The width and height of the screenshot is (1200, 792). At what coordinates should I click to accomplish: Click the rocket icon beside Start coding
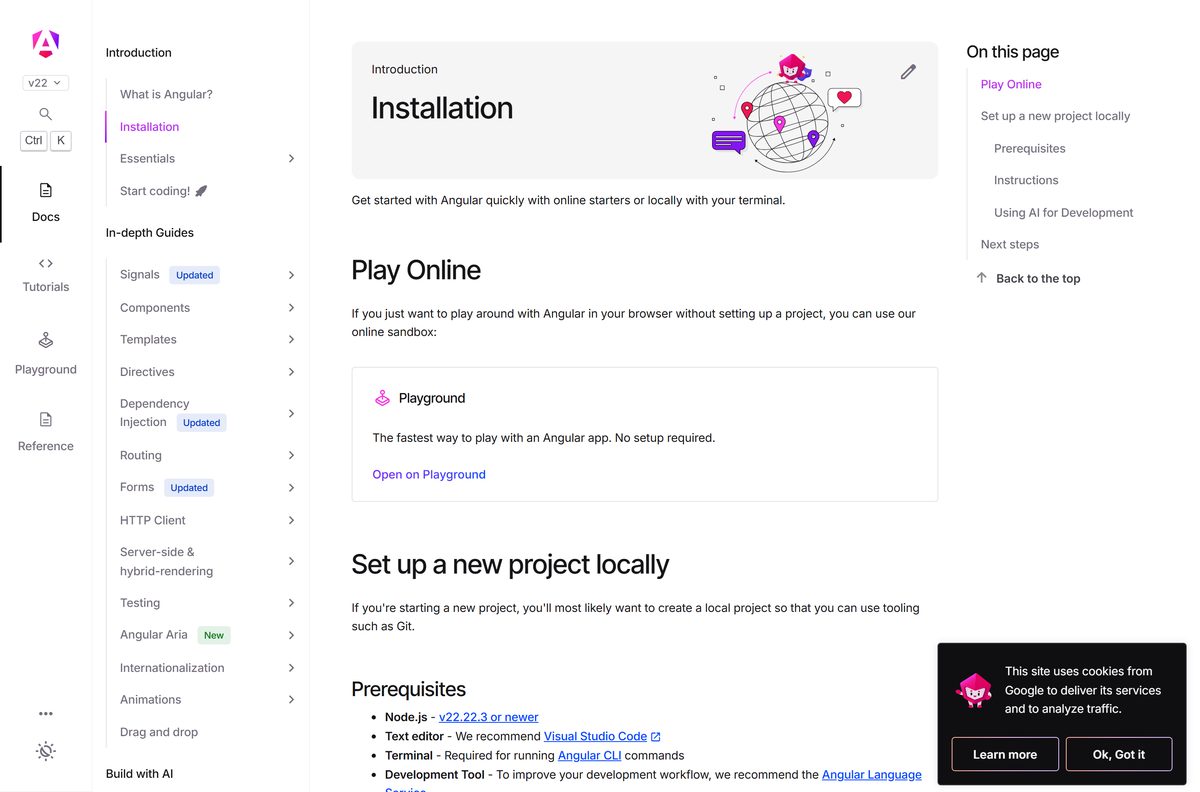(201, 191)
